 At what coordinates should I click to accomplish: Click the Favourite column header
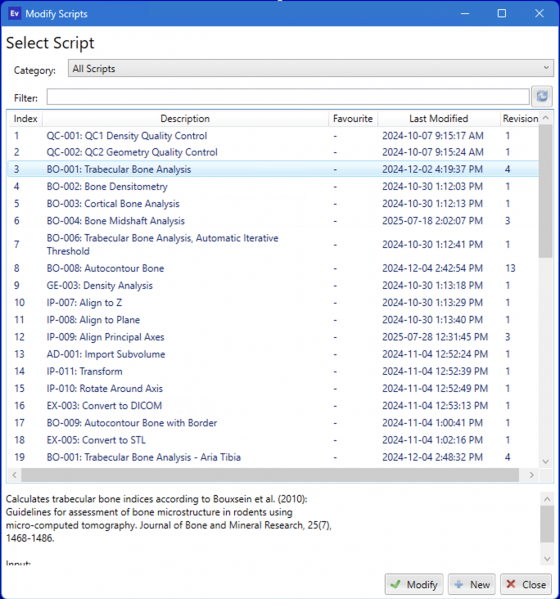click(353, 119)
